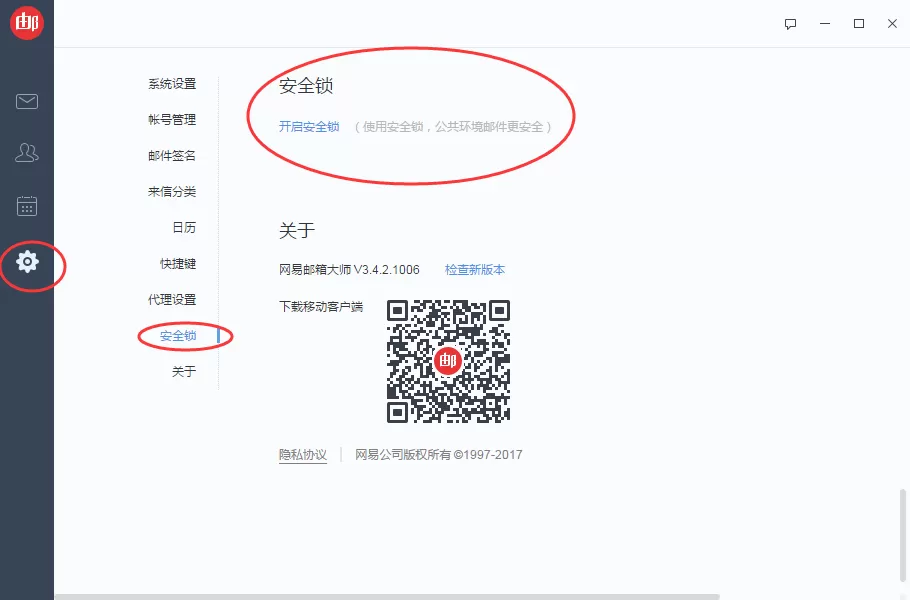The width and height of the screenshot is (910, 600).
Task: Select 快捷键 in settings menu
Action: point(178,264)
